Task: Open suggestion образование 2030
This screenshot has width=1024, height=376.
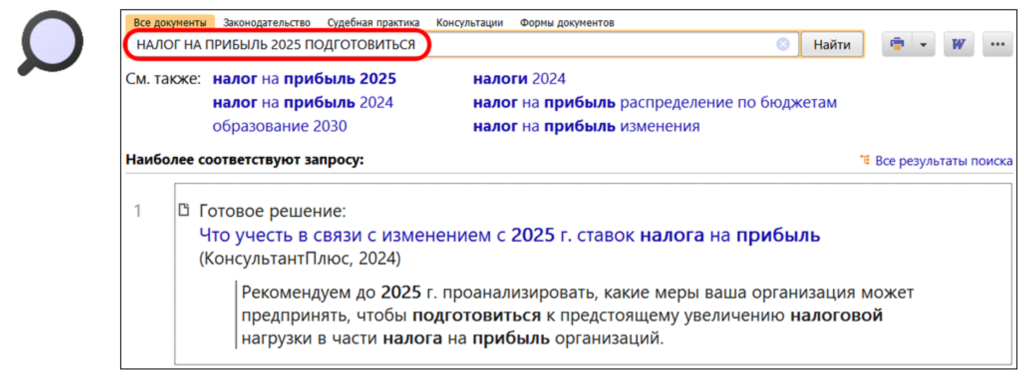Action: [x=280, y=127]
